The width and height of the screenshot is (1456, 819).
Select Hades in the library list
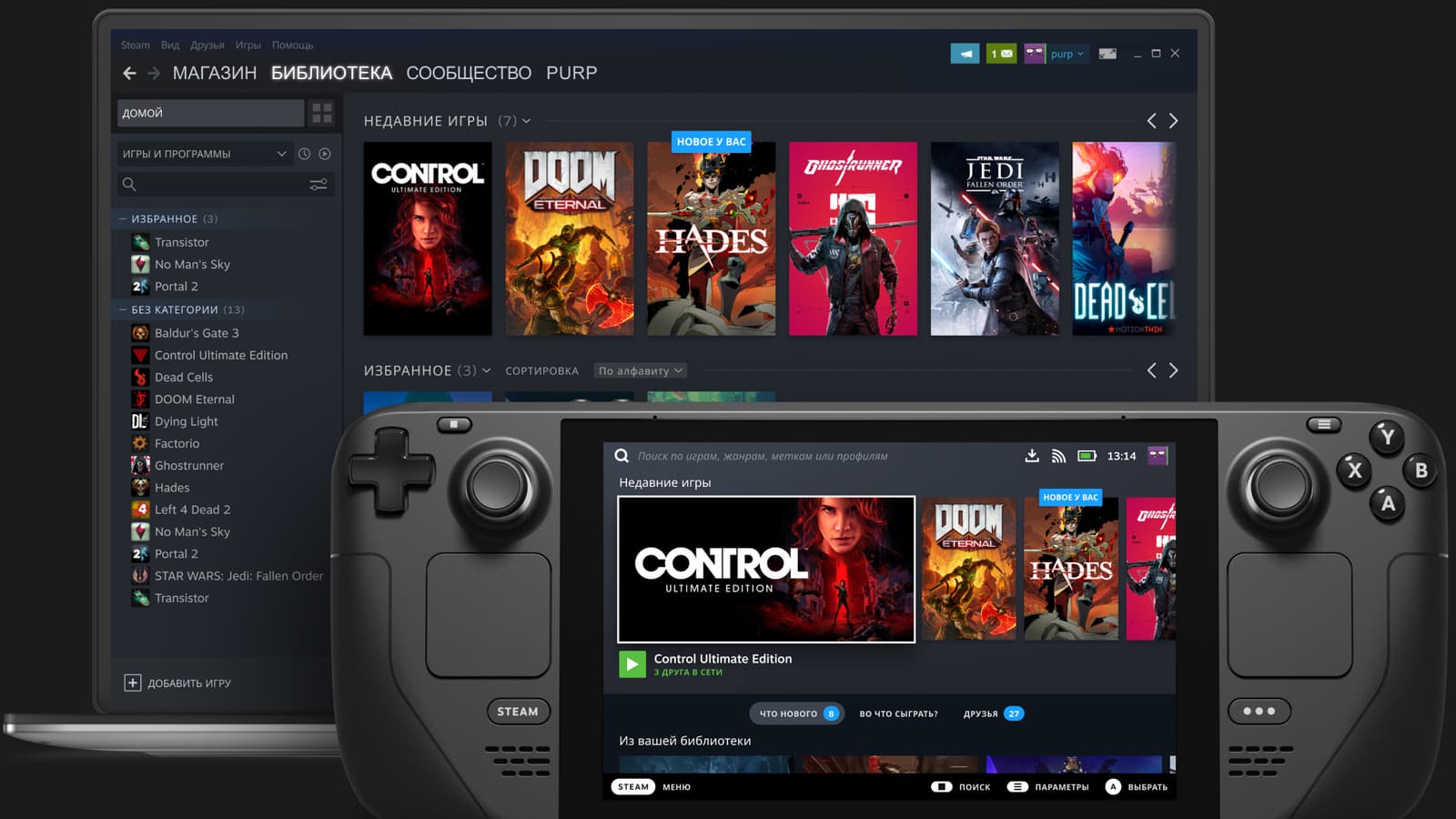pos(172,488)
